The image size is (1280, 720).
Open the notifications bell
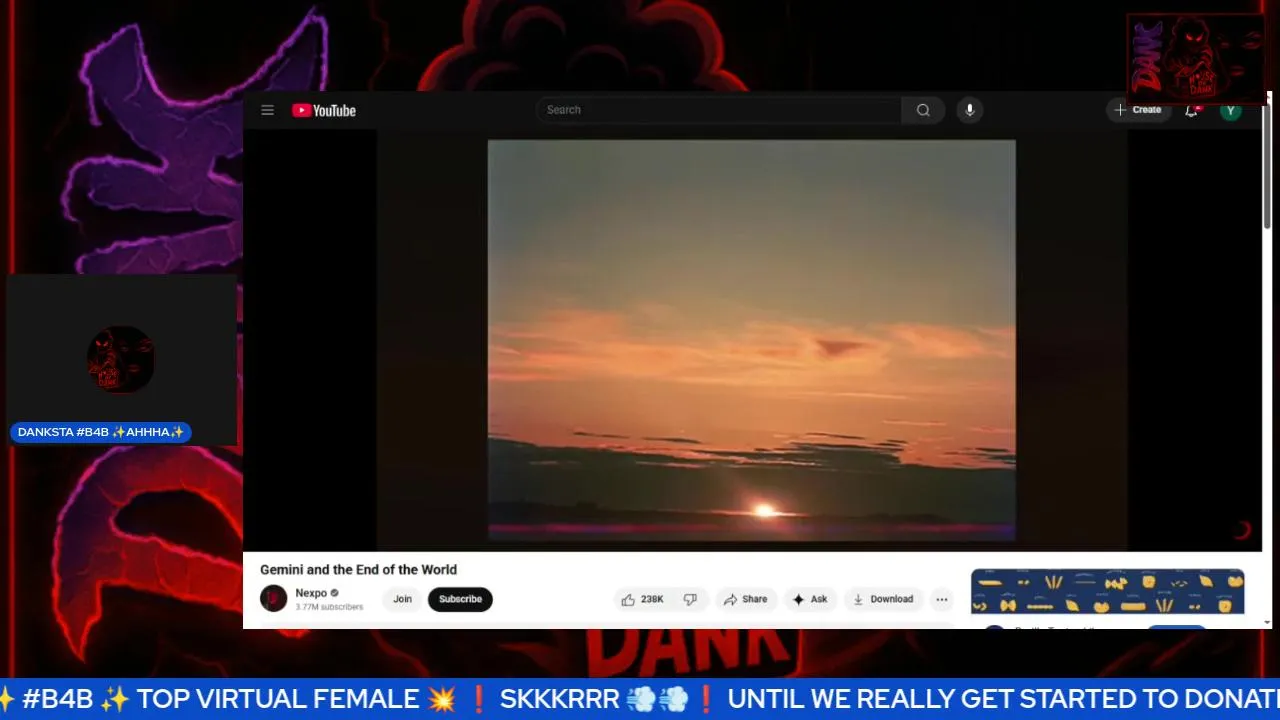1191,110
